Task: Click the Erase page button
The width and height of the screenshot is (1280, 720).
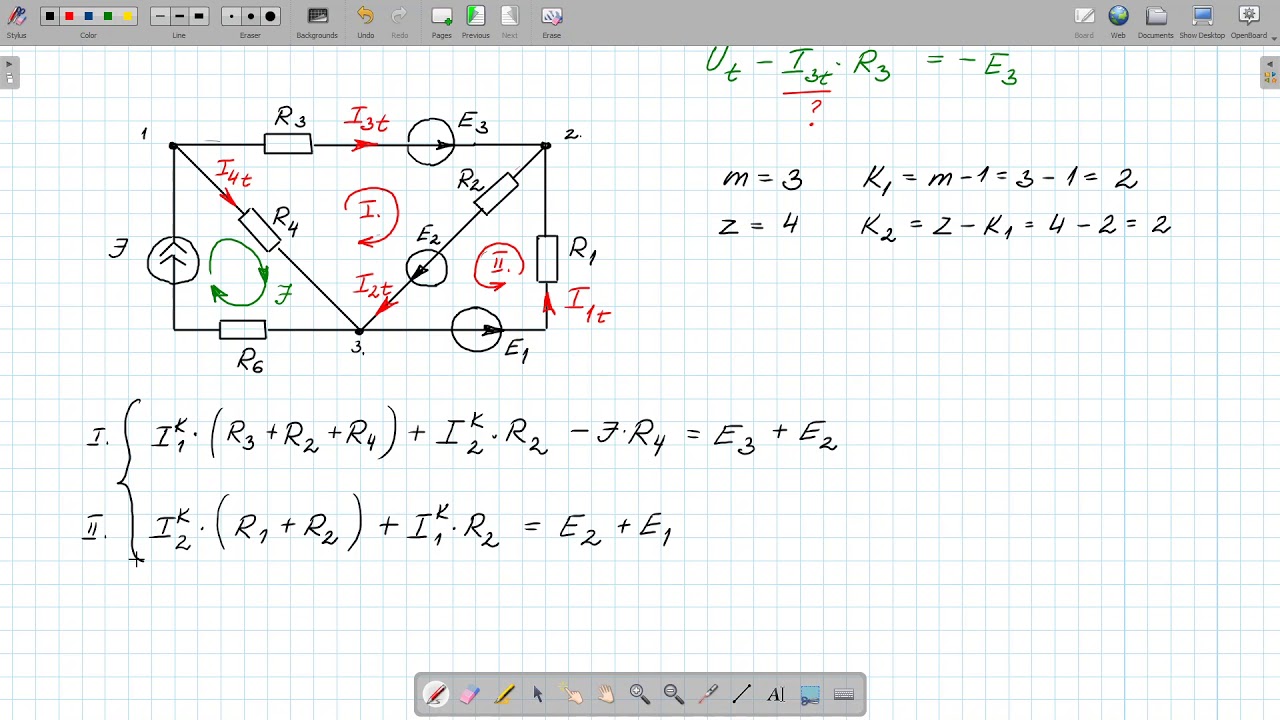Action: (x=551, y=16)
